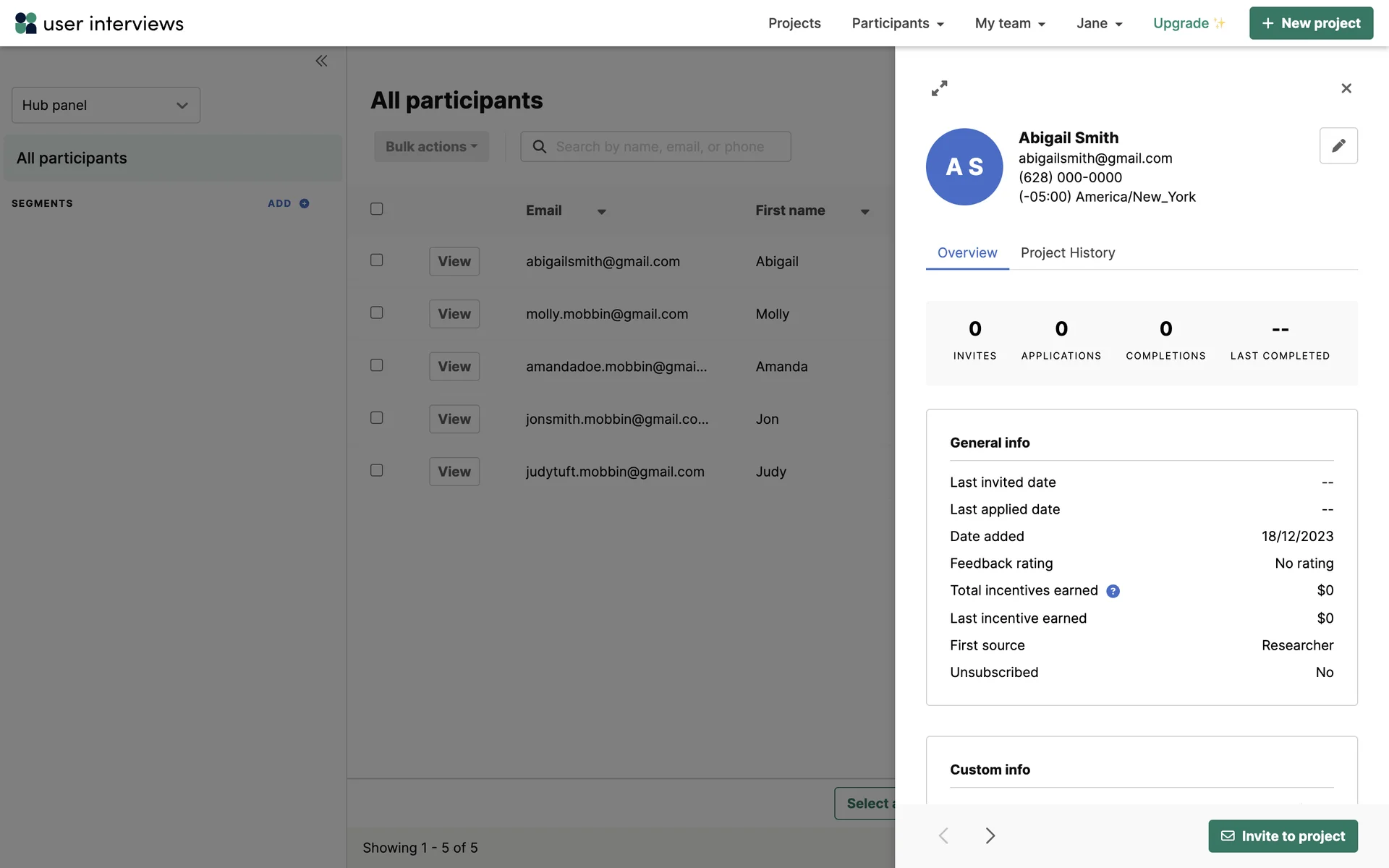Open the Participants menu in top navigation

coord(897,23)
